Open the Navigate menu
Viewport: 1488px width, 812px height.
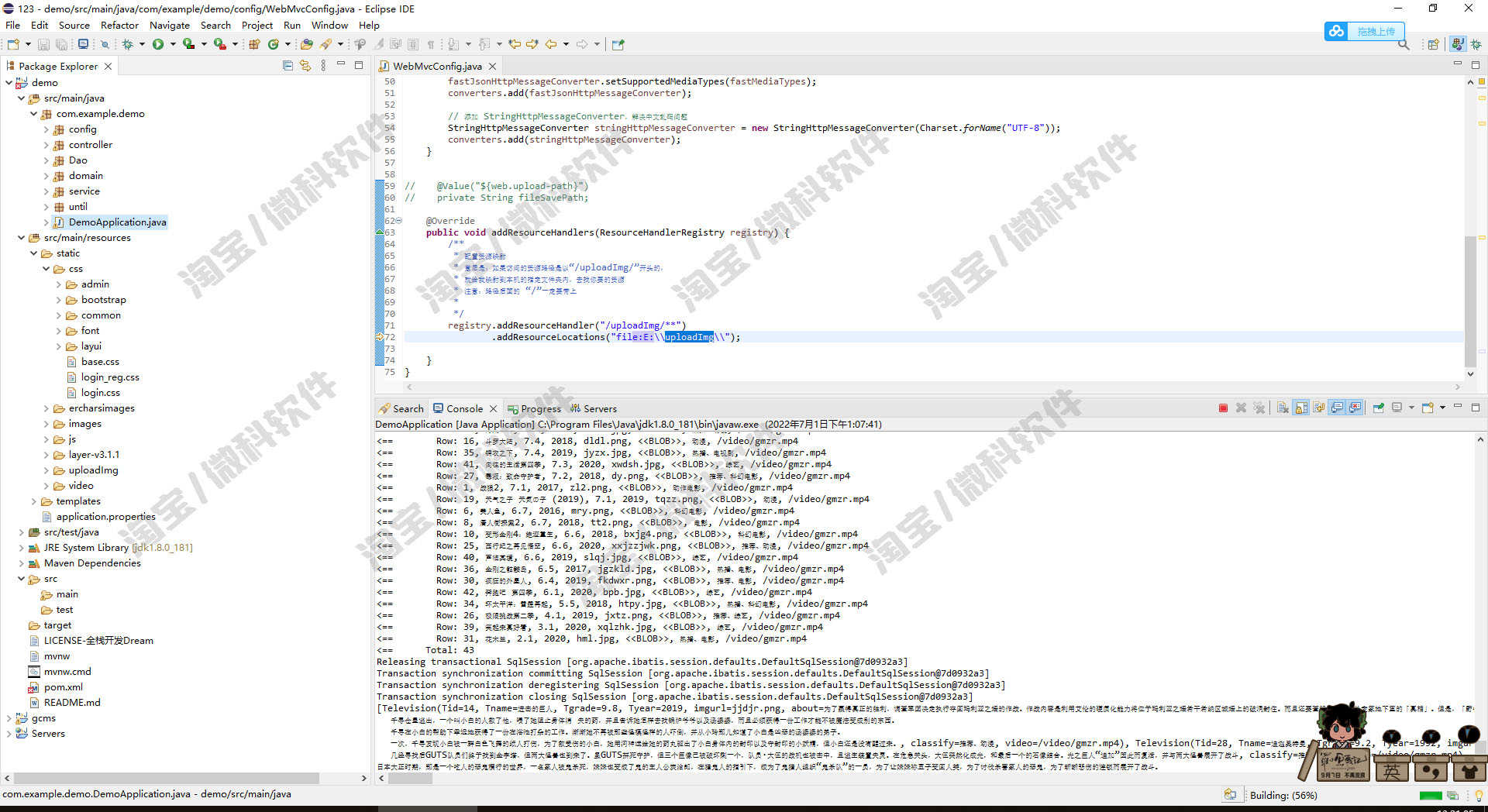pyautogui.click(x=169, y=25)
